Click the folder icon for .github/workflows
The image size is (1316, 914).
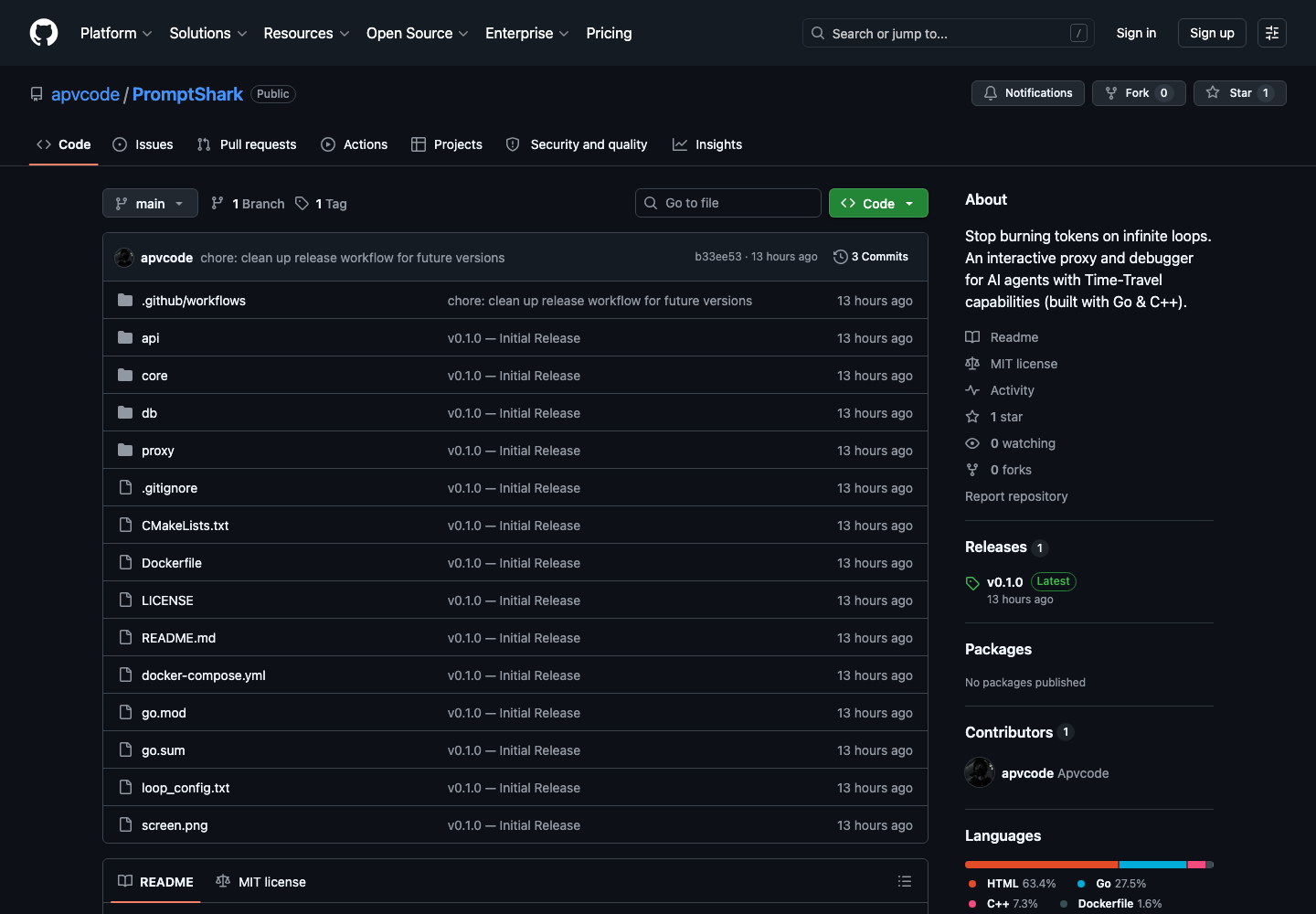(125, 300)
